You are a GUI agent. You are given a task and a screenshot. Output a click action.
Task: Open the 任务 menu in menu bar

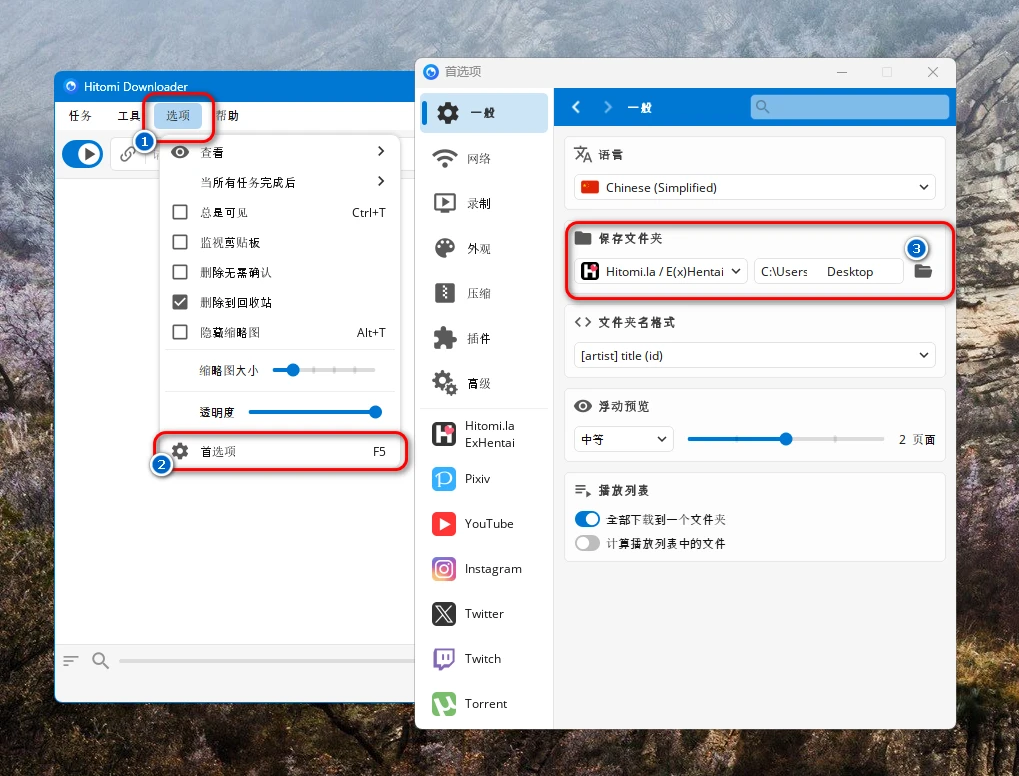(x=80, y=116)
